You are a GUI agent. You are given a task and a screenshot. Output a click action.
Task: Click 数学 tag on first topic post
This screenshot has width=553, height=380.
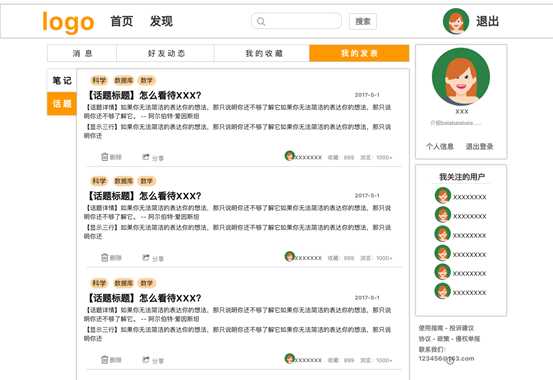click(146, 80)
